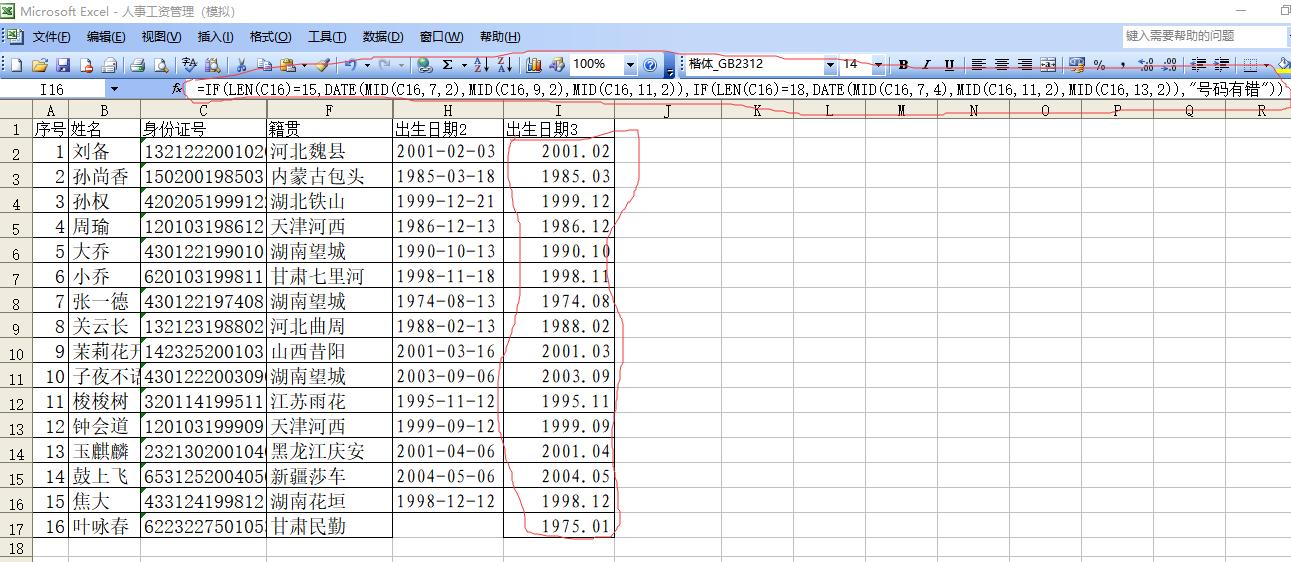Create a new workbook from the toolbar
This screenshot has width=1291, height=562.
click(x=16, y=65)
